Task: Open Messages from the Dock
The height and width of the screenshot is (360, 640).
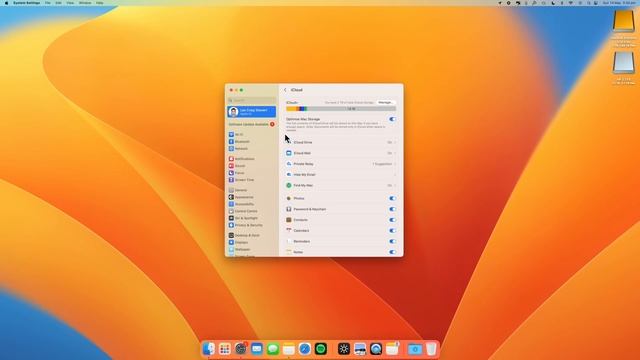Action: [x=273, y=349]
